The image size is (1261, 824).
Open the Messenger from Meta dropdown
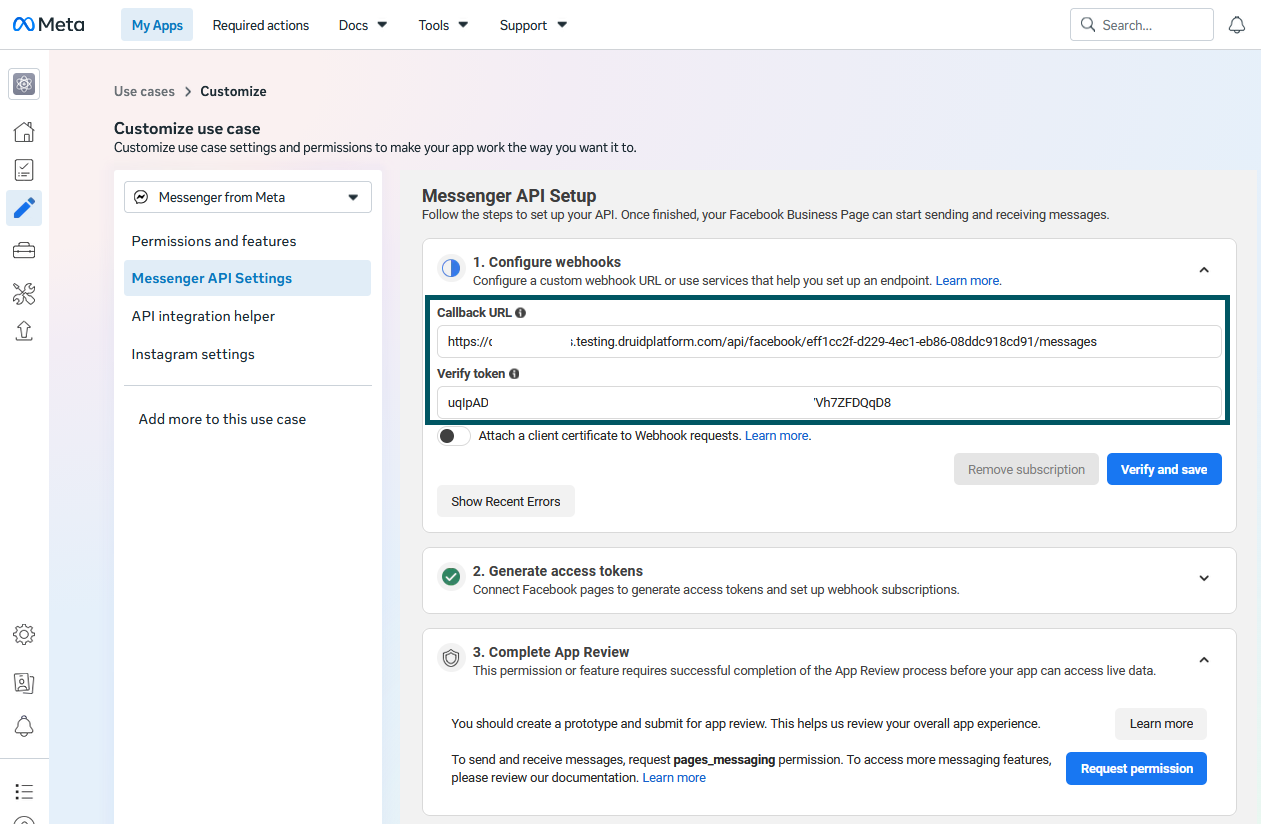click(248, 197)
